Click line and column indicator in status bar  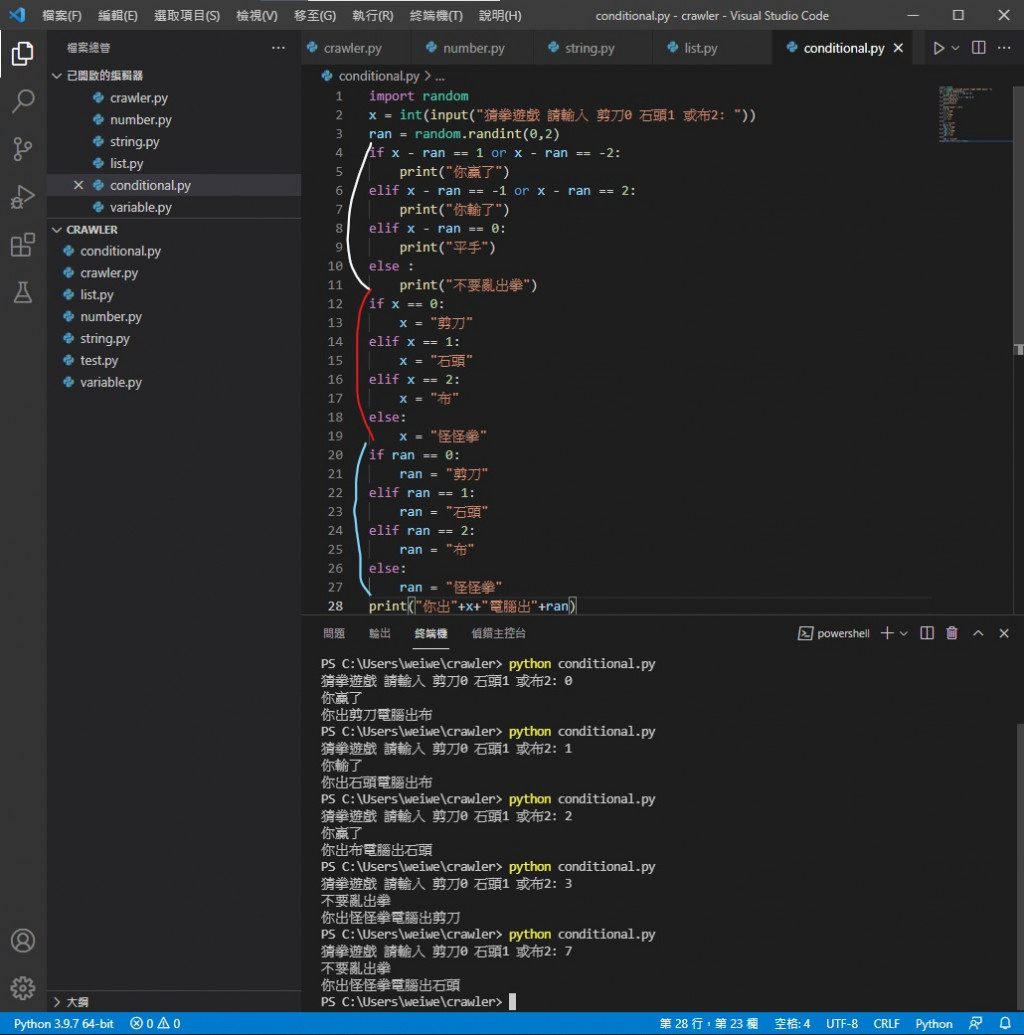pos(708,1024)
